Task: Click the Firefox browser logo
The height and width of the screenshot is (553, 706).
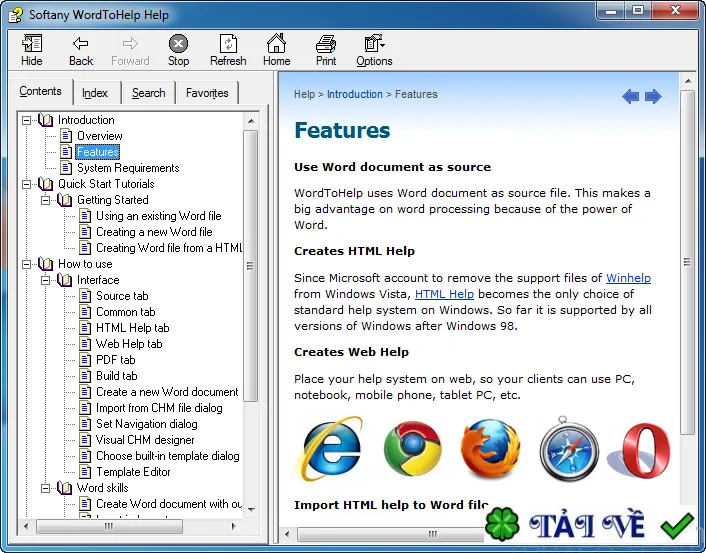Action: (x=490, y=449)
